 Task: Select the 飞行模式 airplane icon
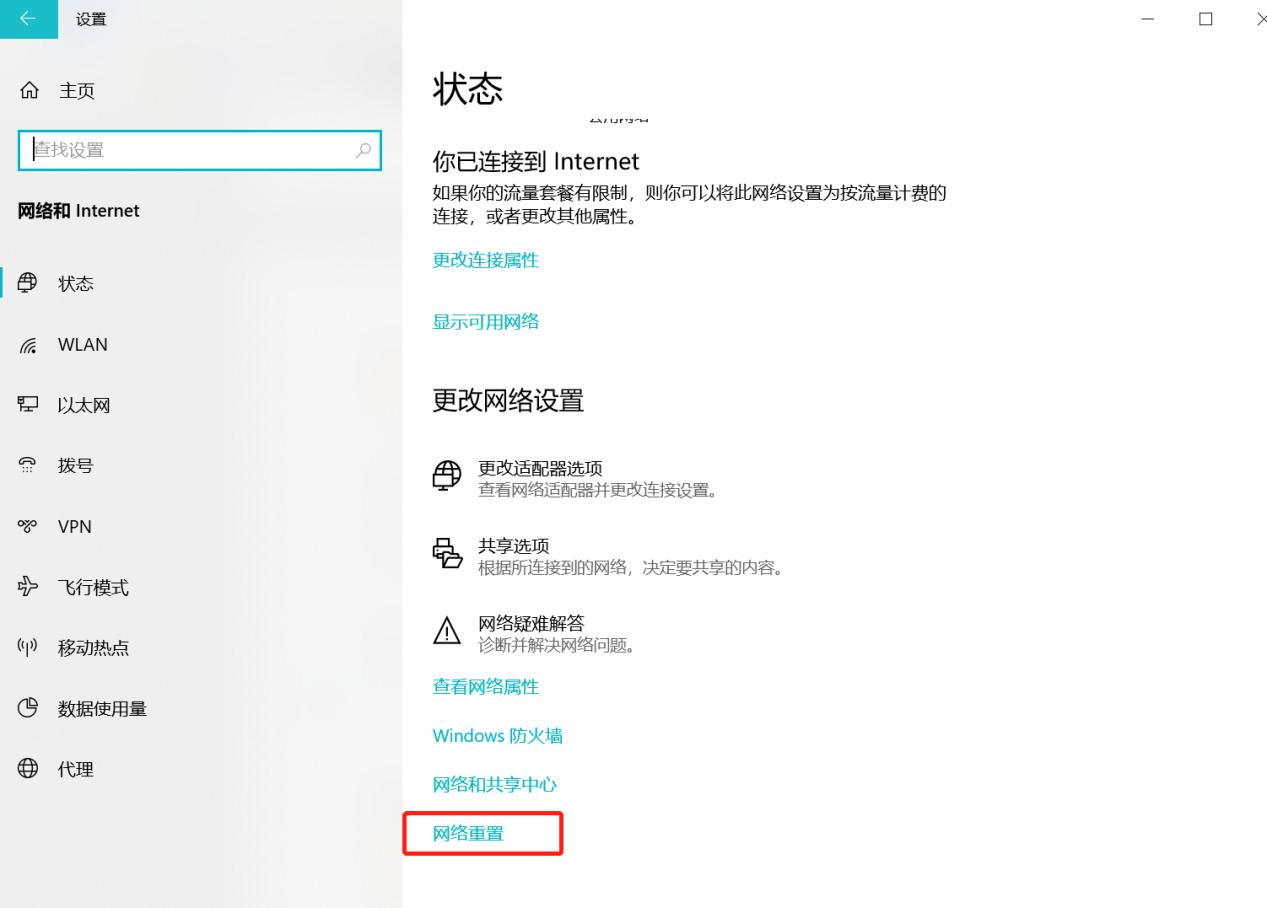pos(30,587)
